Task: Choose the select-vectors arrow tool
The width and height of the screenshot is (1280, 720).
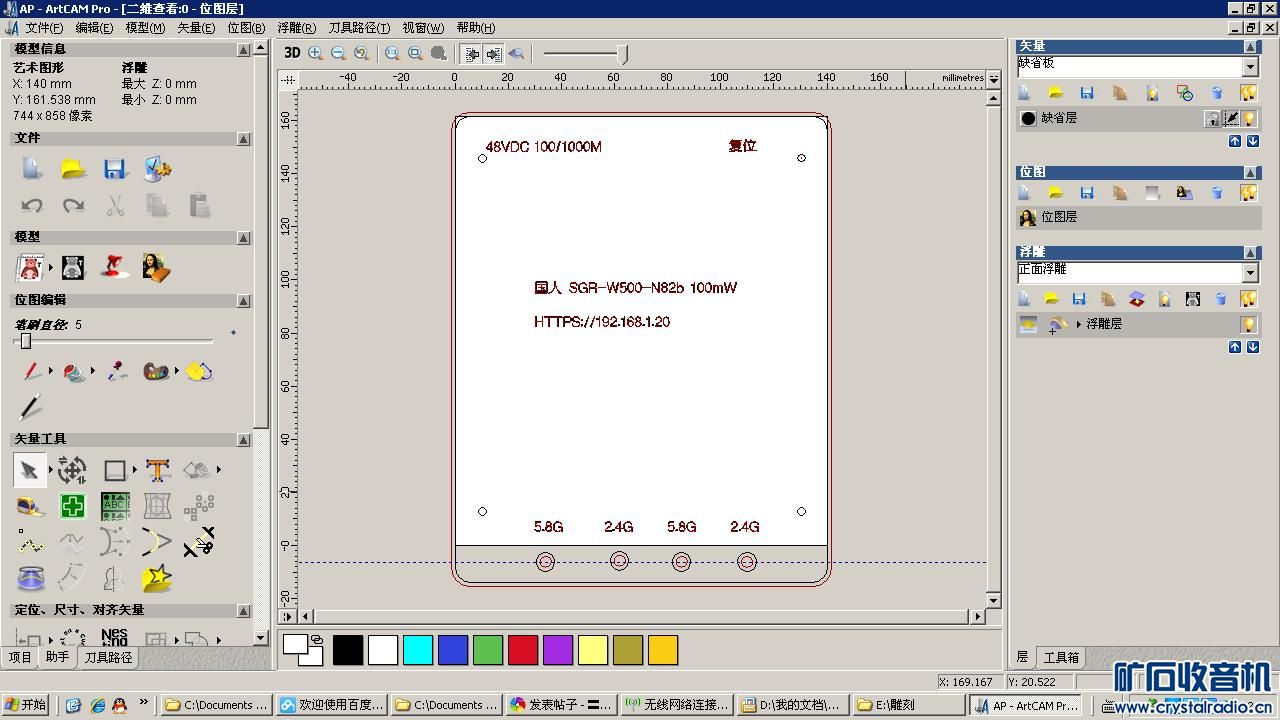Action: (x=30, y=470)
